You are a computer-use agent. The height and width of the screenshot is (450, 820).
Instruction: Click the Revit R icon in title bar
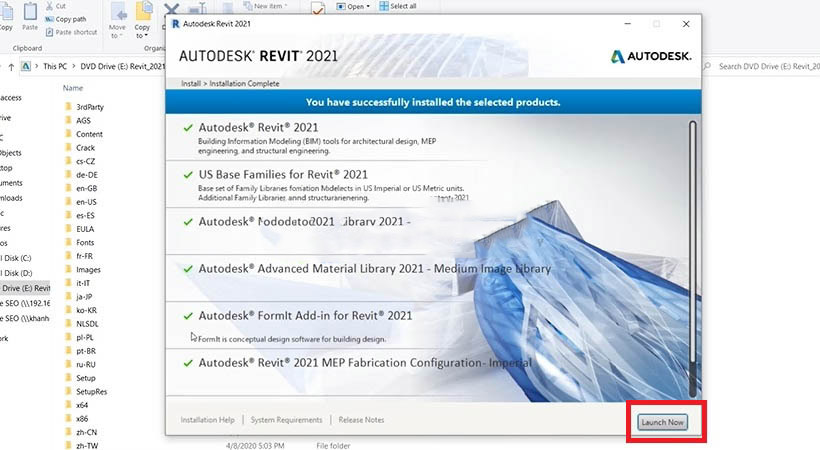(175, 24)
